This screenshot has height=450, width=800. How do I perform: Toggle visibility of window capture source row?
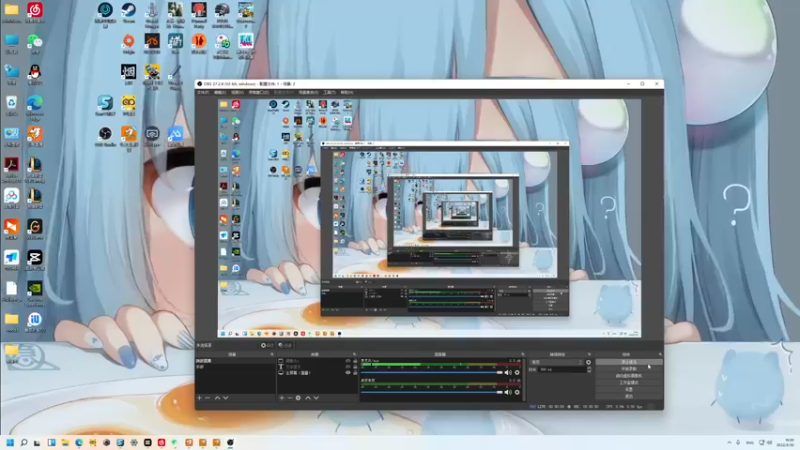348,361
